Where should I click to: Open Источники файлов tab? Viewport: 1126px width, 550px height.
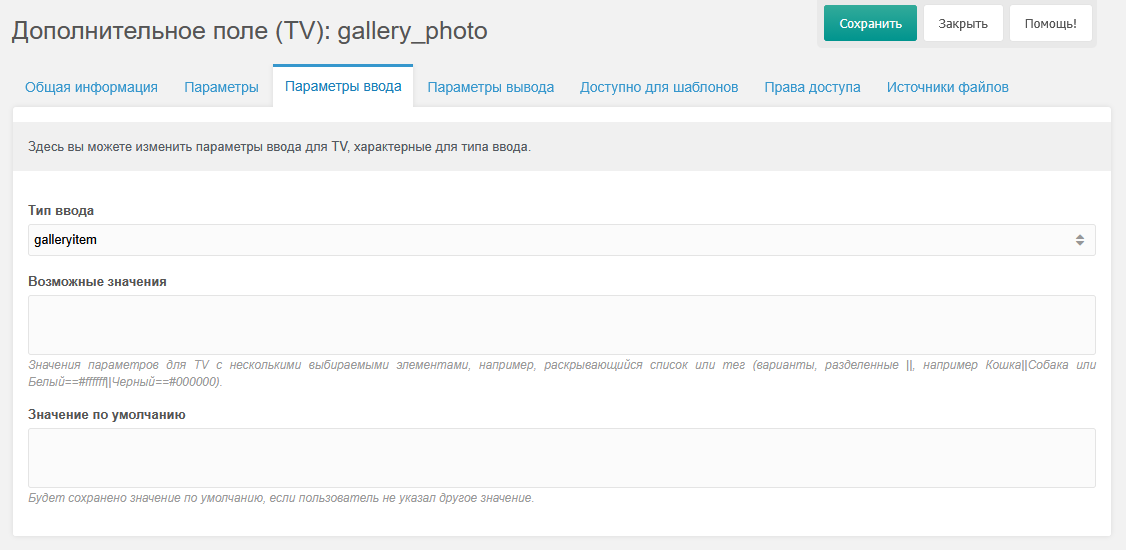(947, 88)
